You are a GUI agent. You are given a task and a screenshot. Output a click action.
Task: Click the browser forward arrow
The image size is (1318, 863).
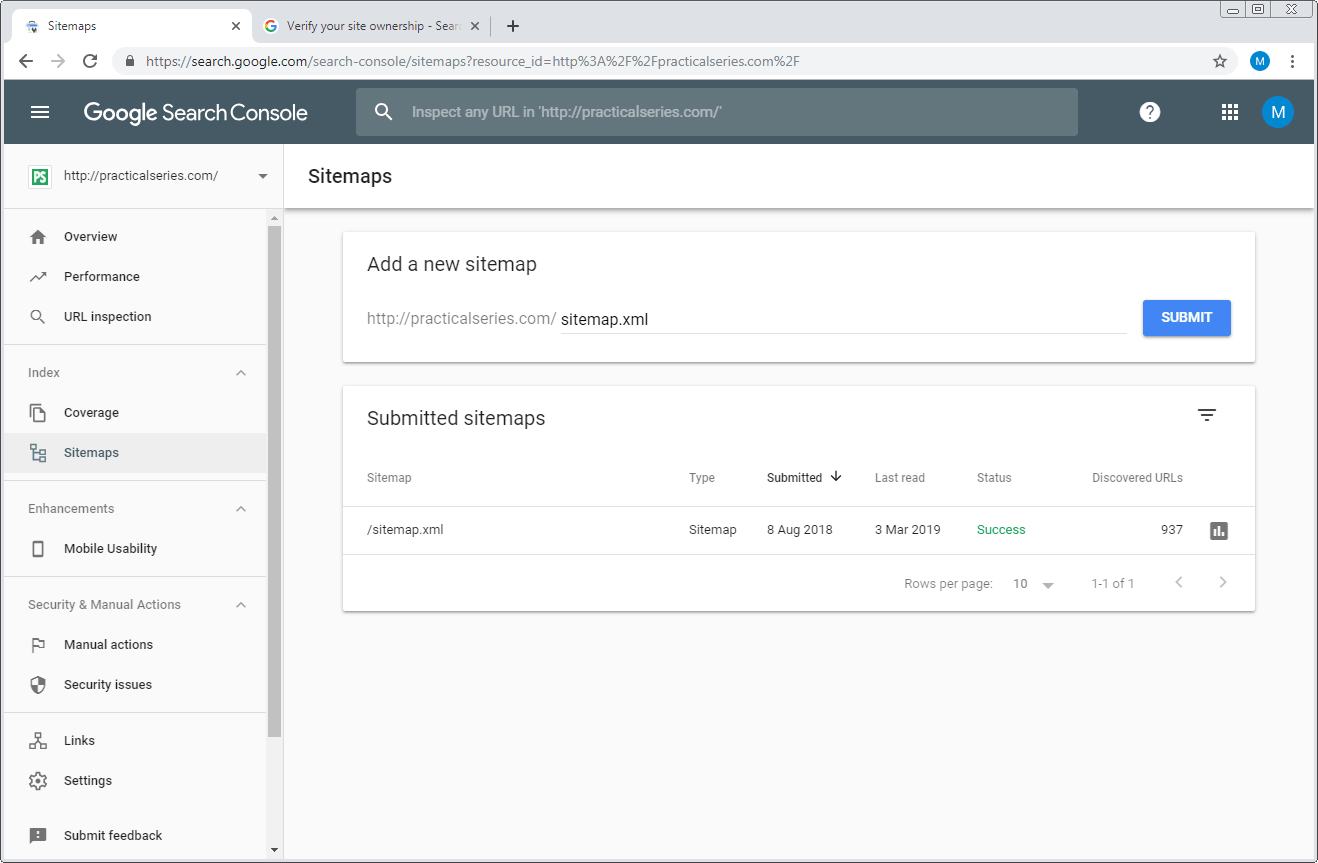[x=58, y=61]
